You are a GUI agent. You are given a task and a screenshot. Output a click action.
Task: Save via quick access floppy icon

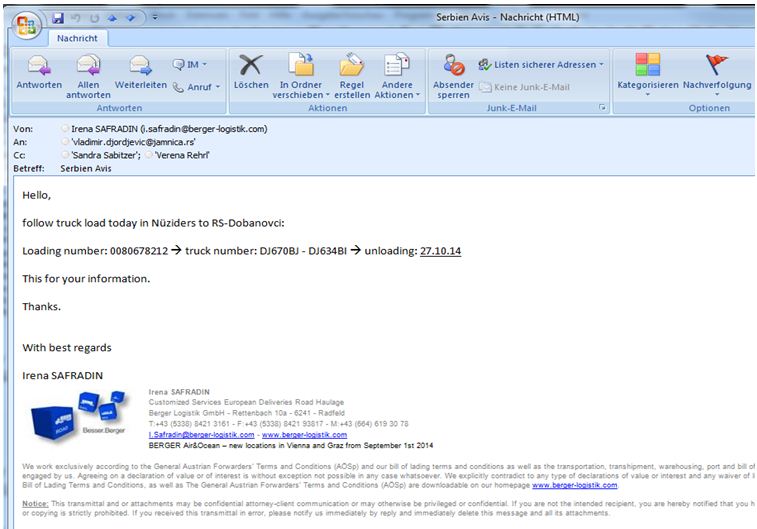point(58,18)
